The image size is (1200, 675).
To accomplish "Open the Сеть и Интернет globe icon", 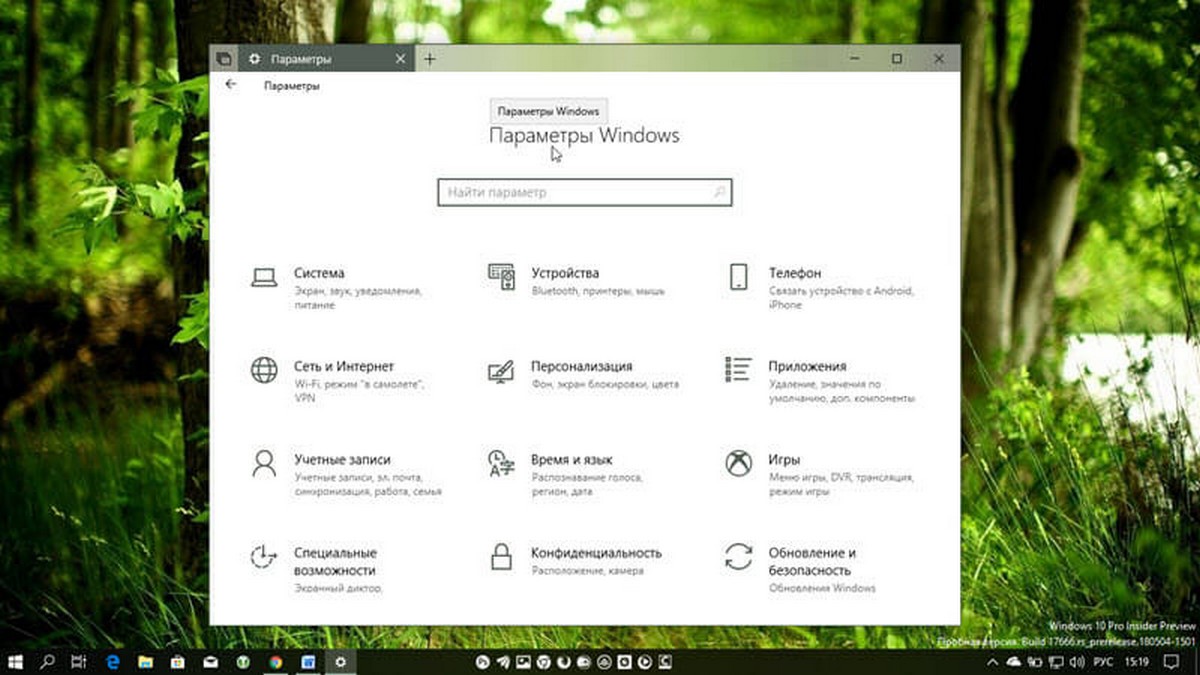I will pyautogui.click(x=264, y=370).
